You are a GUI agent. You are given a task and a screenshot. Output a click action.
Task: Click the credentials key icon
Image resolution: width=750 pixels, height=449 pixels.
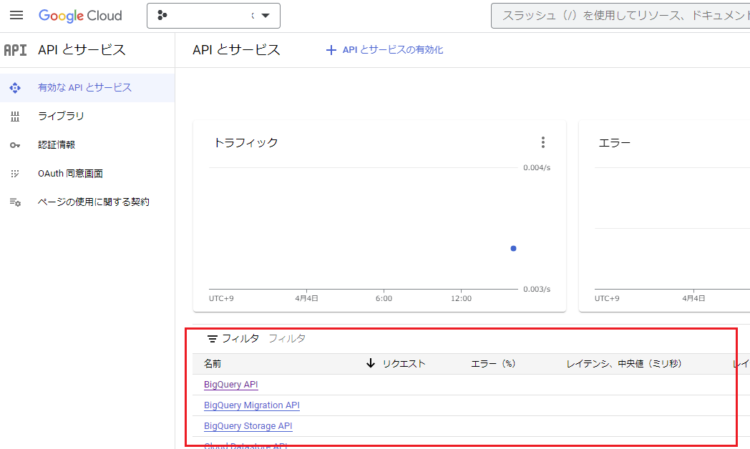pyautogui.click(x=15, y=145)
